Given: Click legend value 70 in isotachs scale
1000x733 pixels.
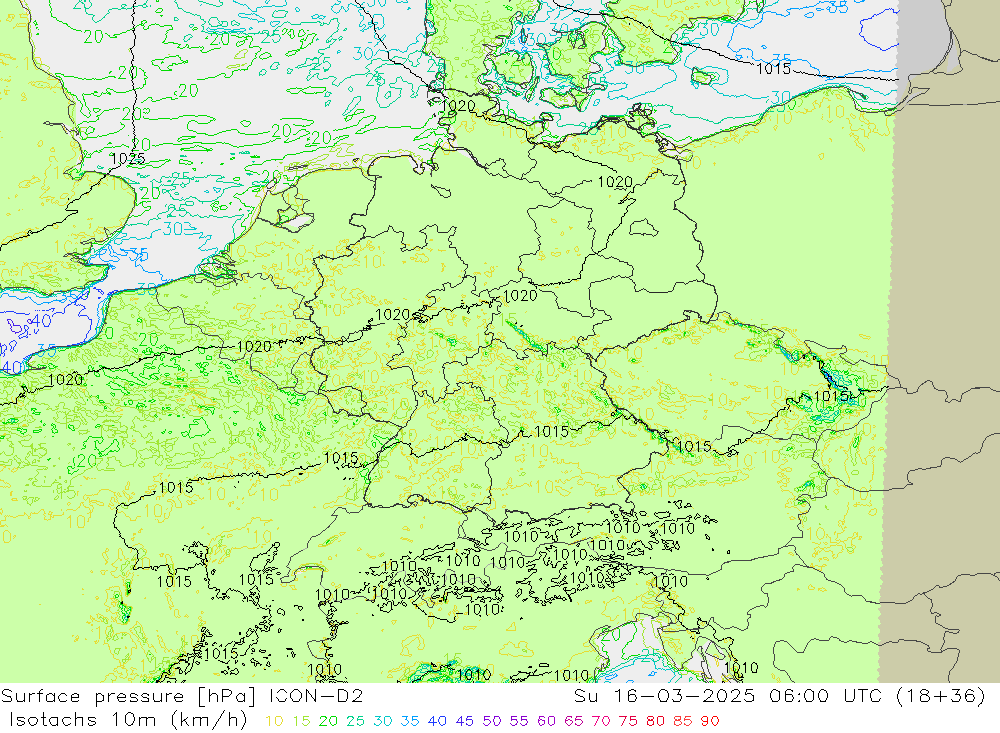Looking at the screenshot, I should [x=601, y=721].
